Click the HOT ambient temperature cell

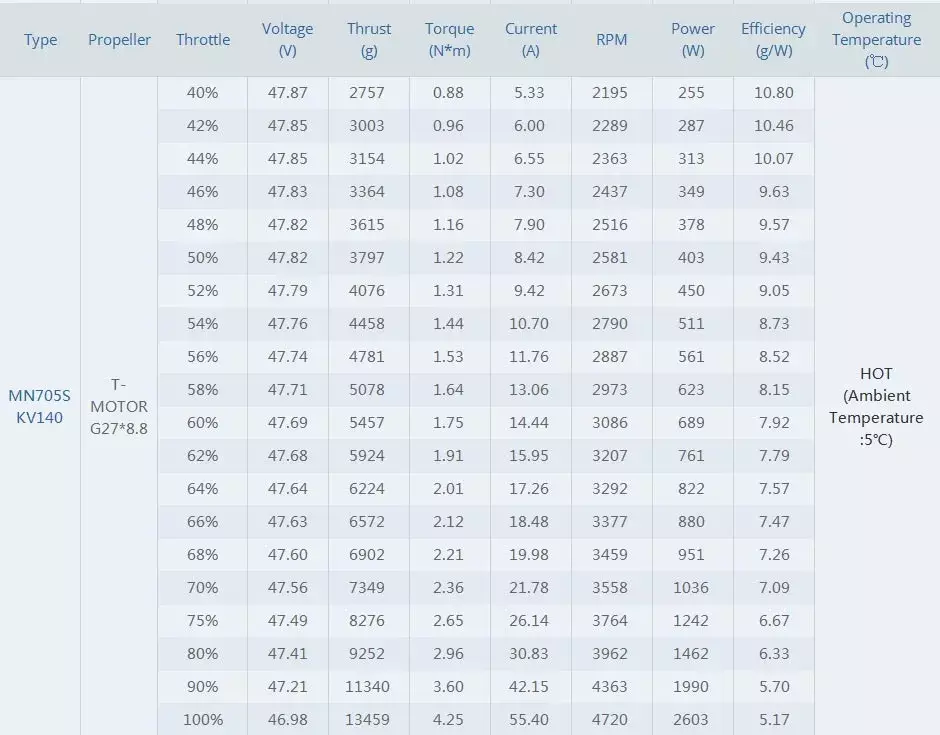pyautogui.click(x=876, y=406)
